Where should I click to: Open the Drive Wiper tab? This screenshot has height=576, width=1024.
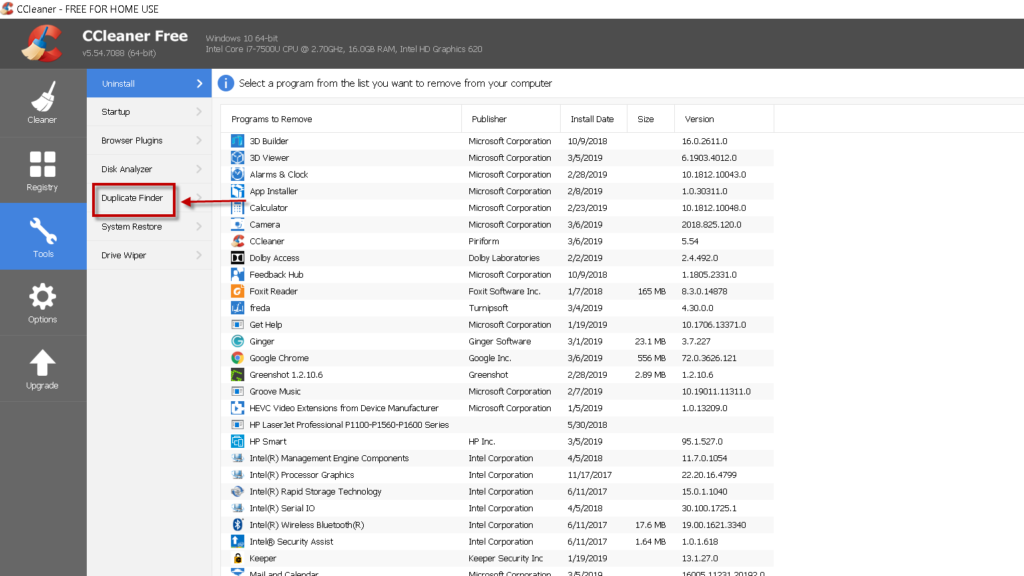click(x=149, y=255)
